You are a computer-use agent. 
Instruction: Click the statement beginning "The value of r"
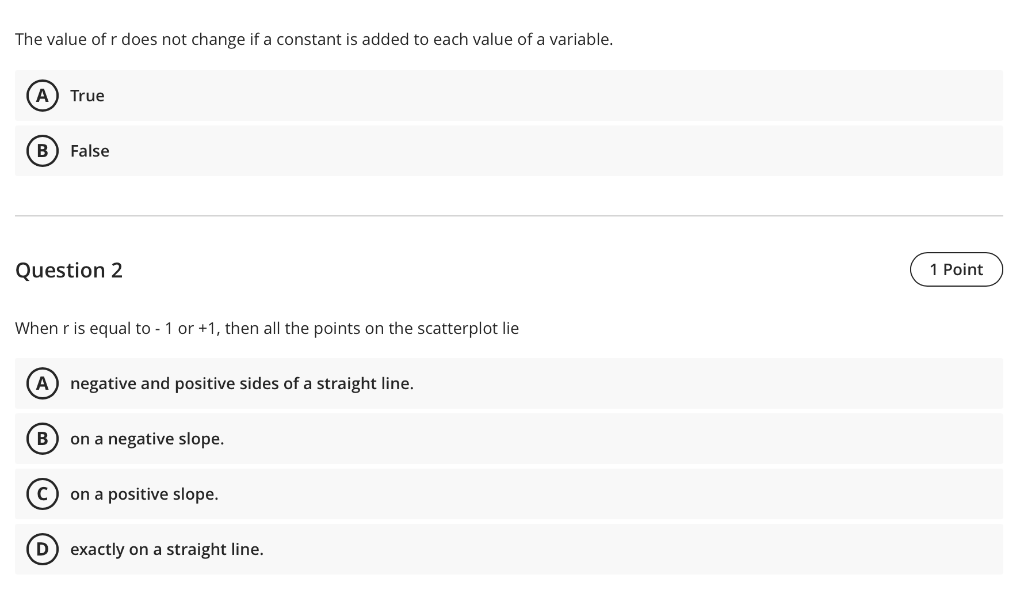point(314,39)
